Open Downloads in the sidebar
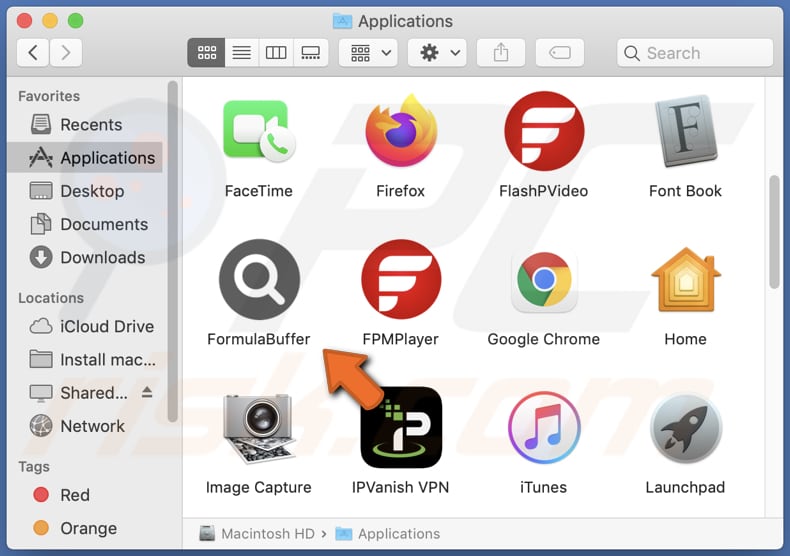This screenshot has width=790, height=556. coord(85,257)
